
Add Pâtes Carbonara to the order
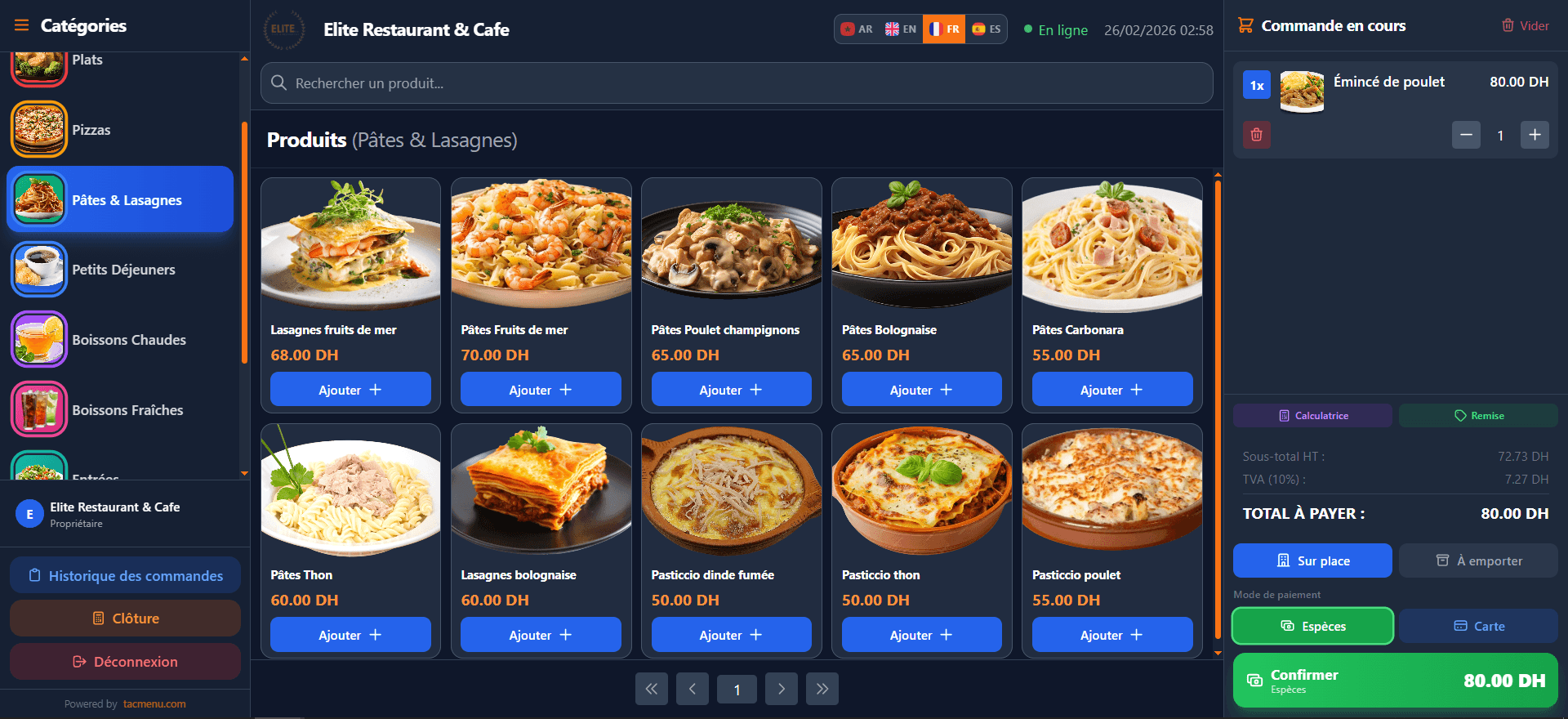coord(1112,390)
